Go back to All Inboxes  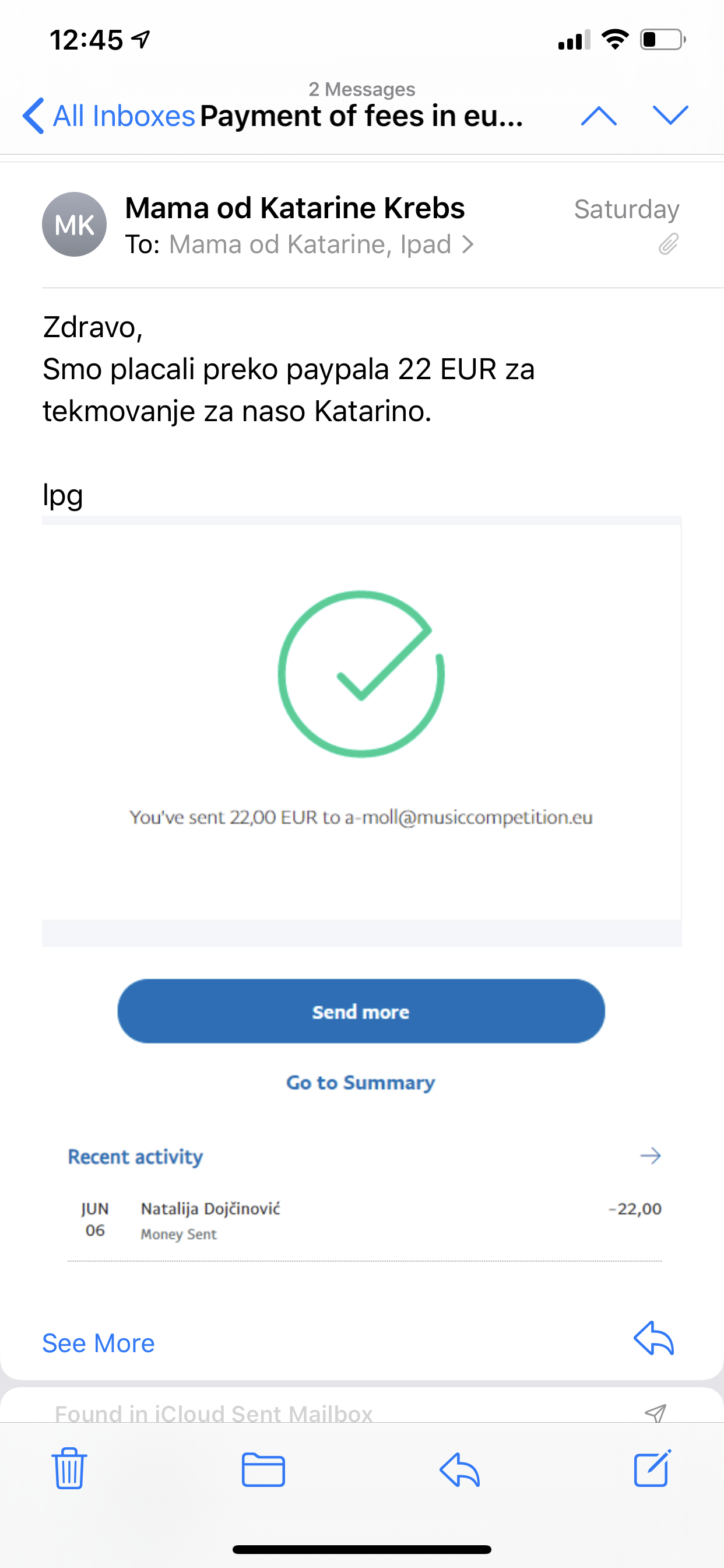(x=110, y=116)
